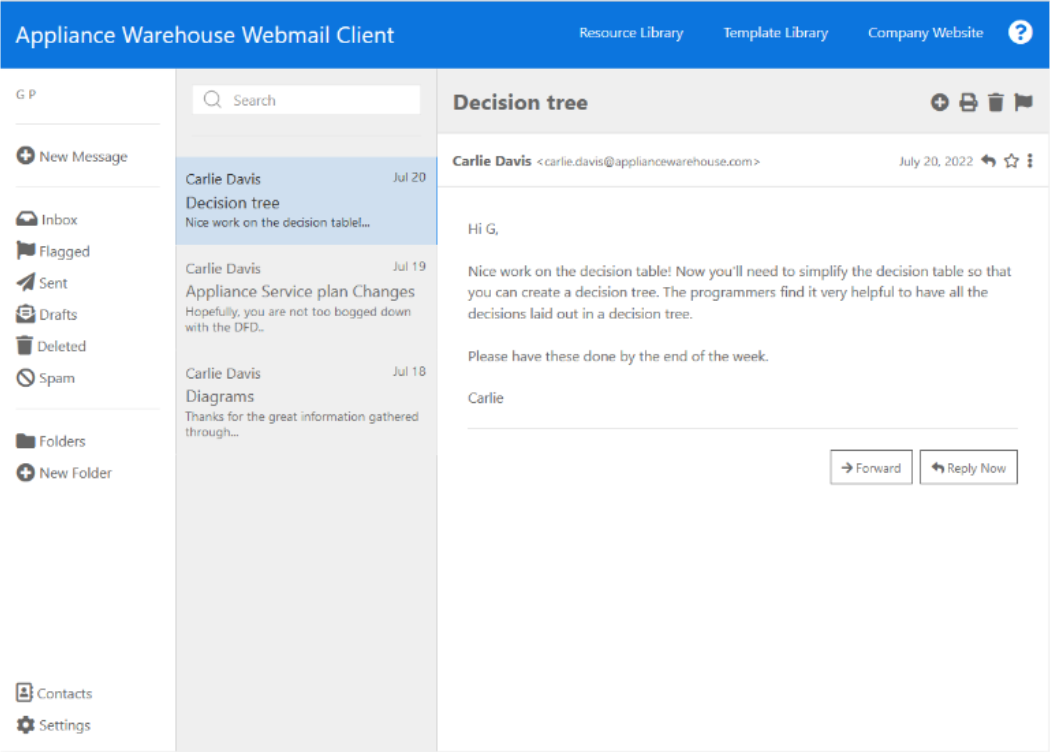The width and height of the screenshot is (1050, 752).
Task: Click the Contacts address book icon
Action: pyautogui.click(x=24, y=692)
